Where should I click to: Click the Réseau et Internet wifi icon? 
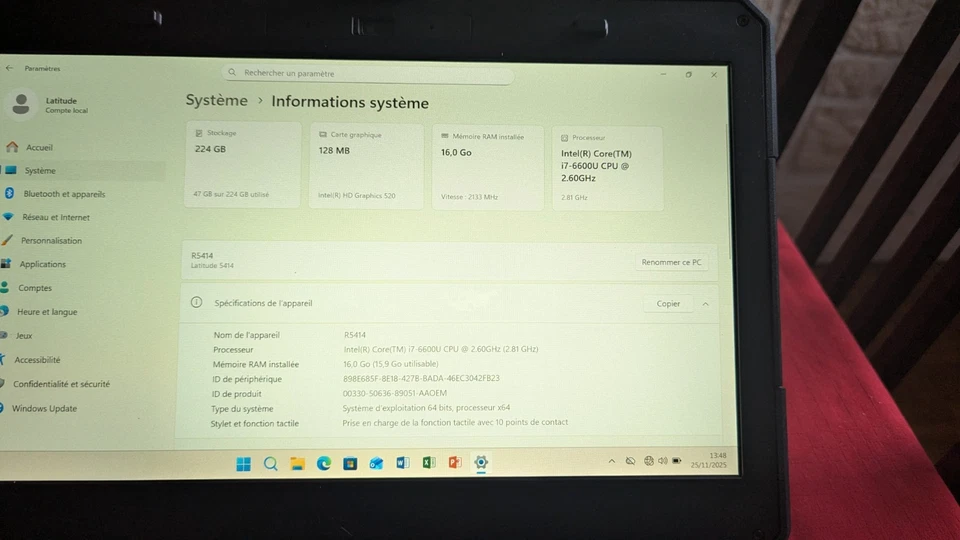(8, 217)
